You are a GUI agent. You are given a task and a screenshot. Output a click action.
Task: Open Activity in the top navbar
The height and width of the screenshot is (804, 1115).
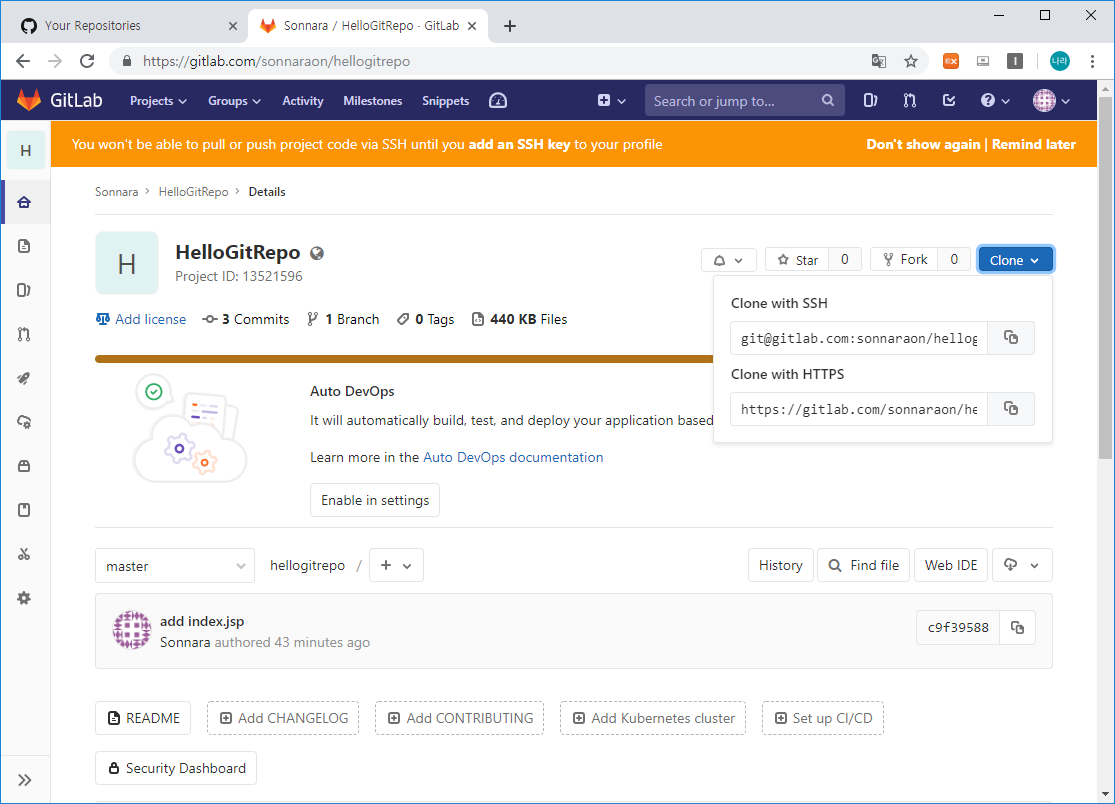click(x=303, y=101)
